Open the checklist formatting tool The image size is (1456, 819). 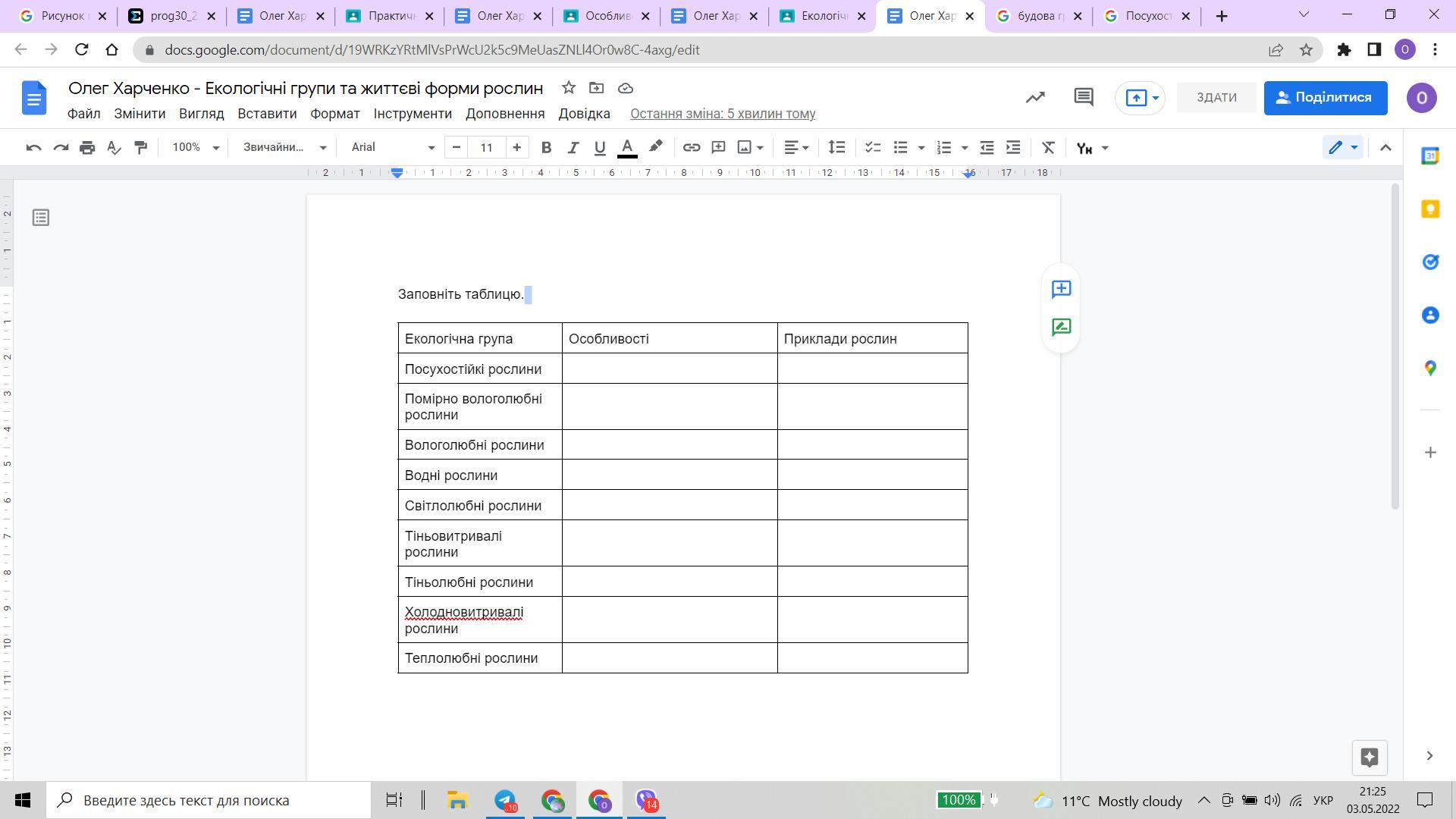tap(873, 148)
